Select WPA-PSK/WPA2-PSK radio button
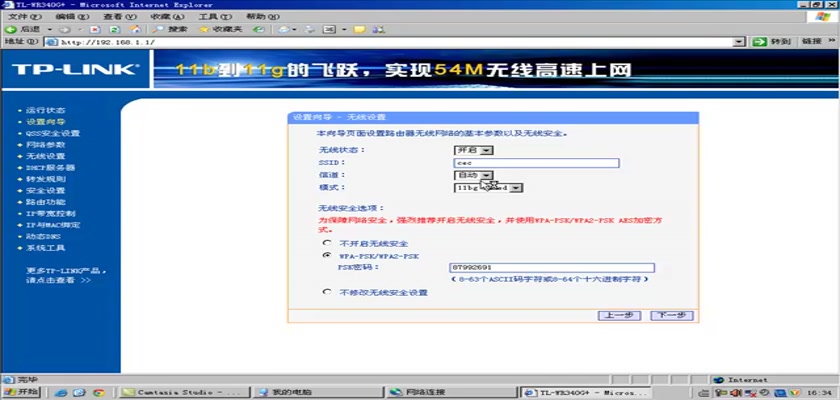 point(326,256)
